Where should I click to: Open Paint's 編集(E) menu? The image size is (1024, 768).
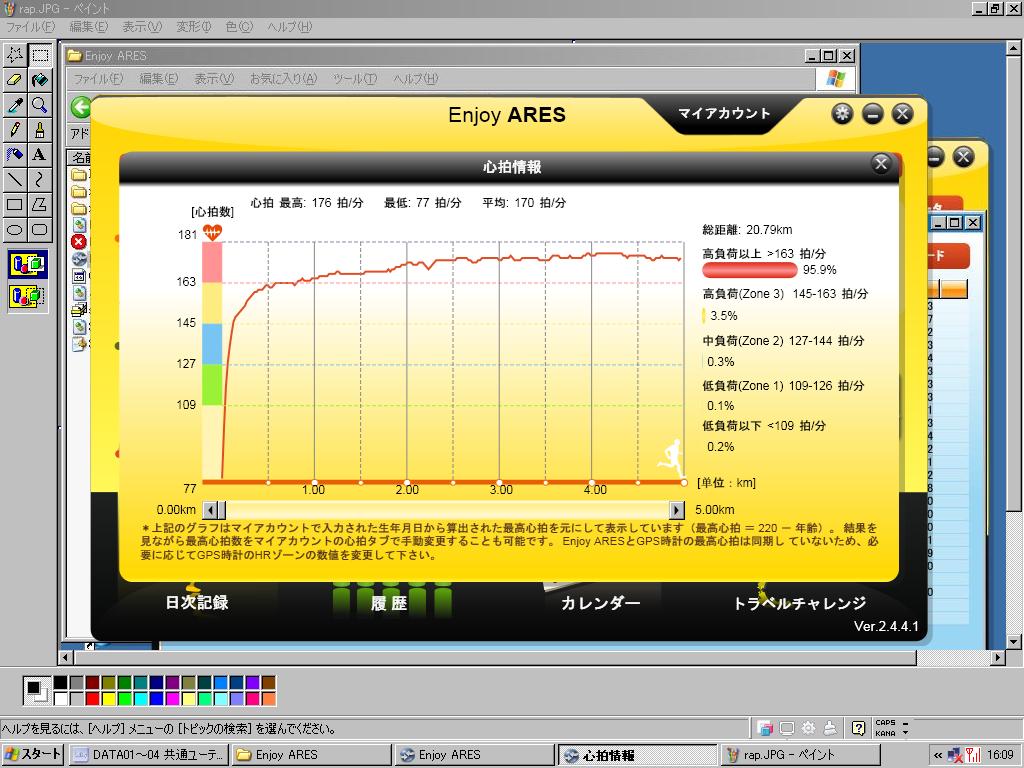pos(88,27)
